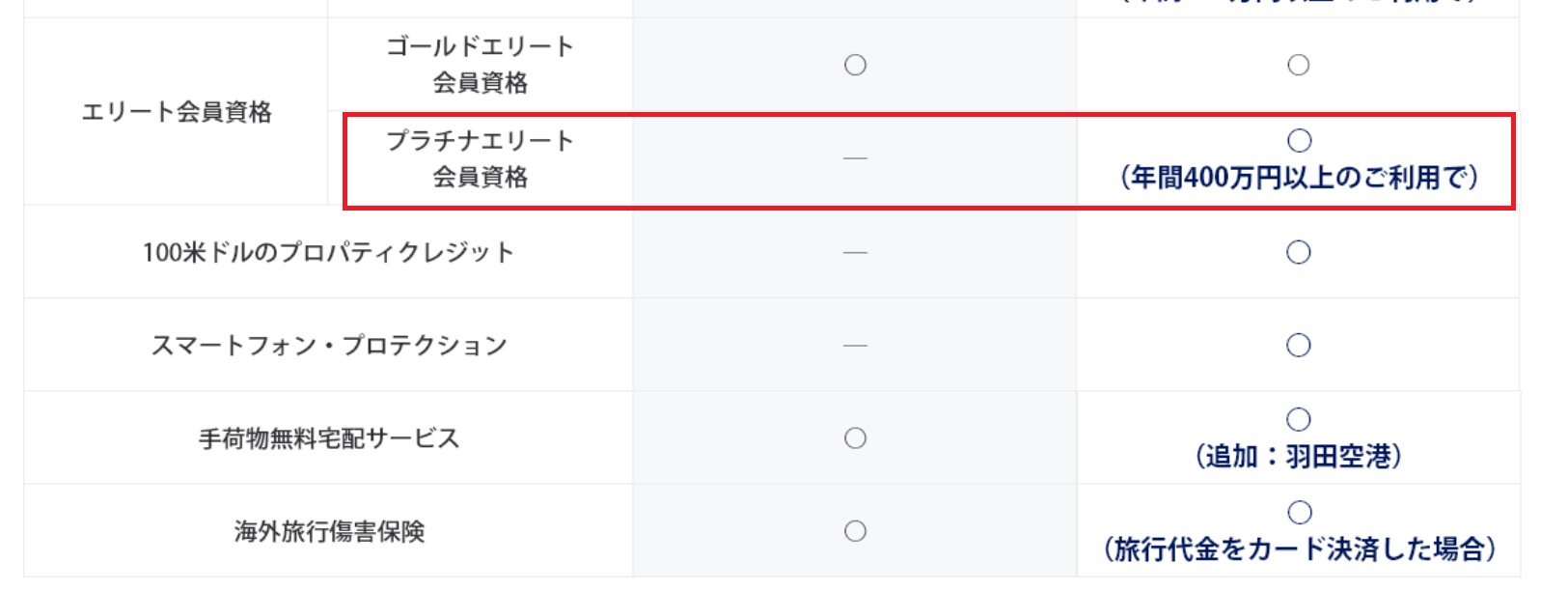The width and height of the screenshot is (1568, 591).
Task: Click the blue circle above 追加：羽田空港
Action: 1299,419
